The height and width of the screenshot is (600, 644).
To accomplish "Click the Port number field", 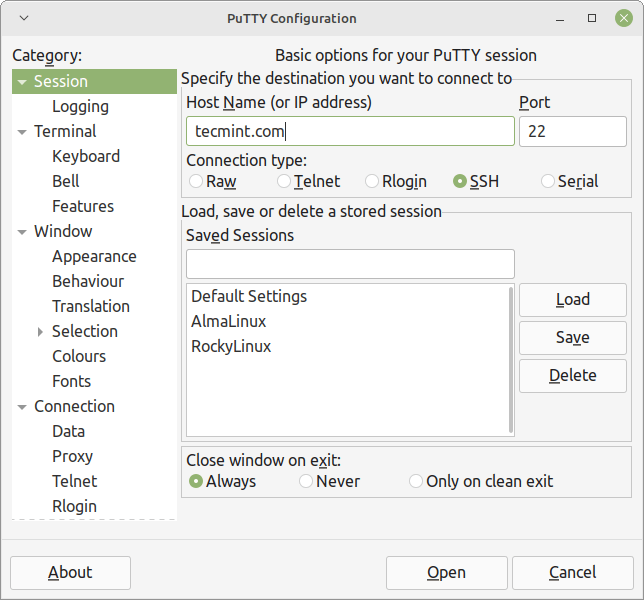I will pyautogui.click(x=572, y=131).
